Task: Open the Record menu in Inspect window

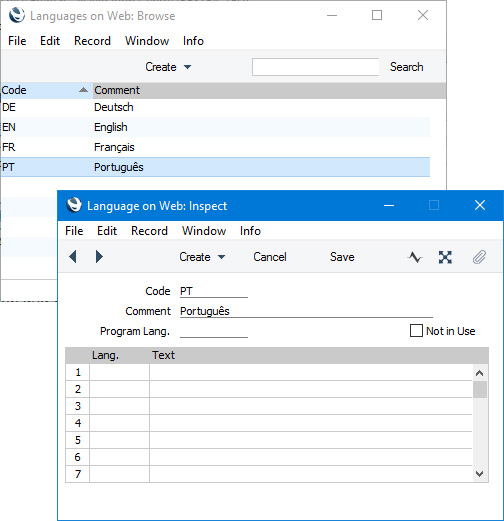Action: tap(149, 231)
